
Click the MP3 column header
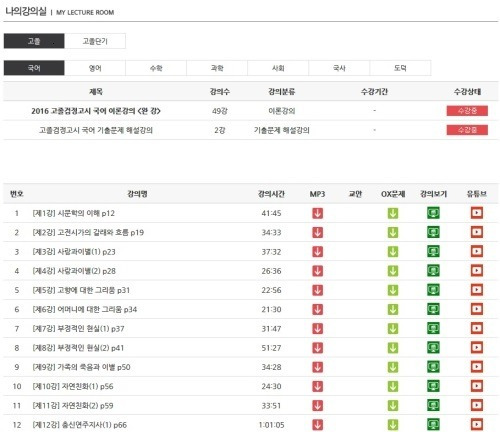[x=317, y=194]
